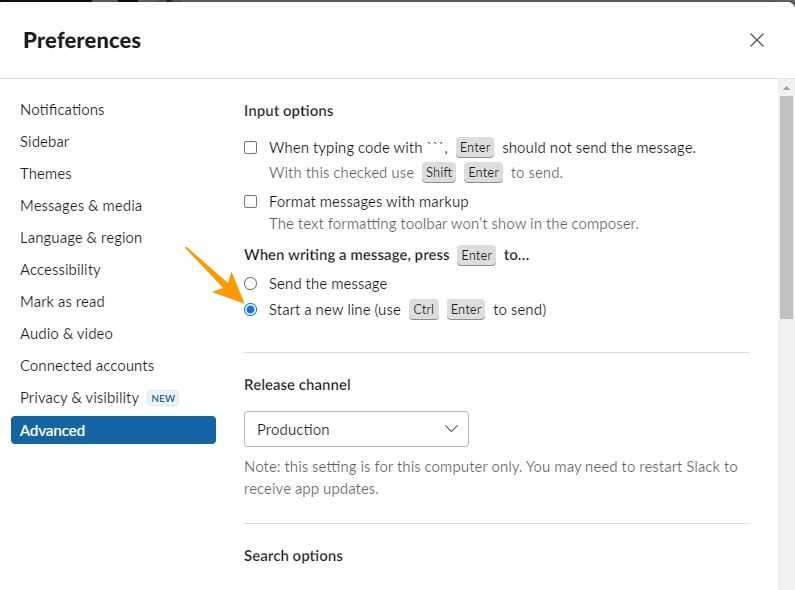Select Audio & video section

pyautogui.click(x=66, y=333)
